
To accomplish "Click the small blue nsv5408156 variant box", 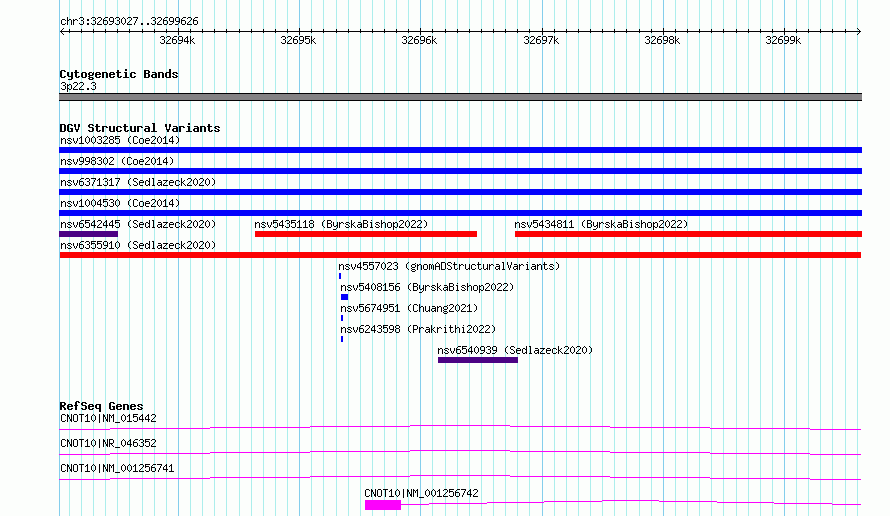I will pos(345,297).
